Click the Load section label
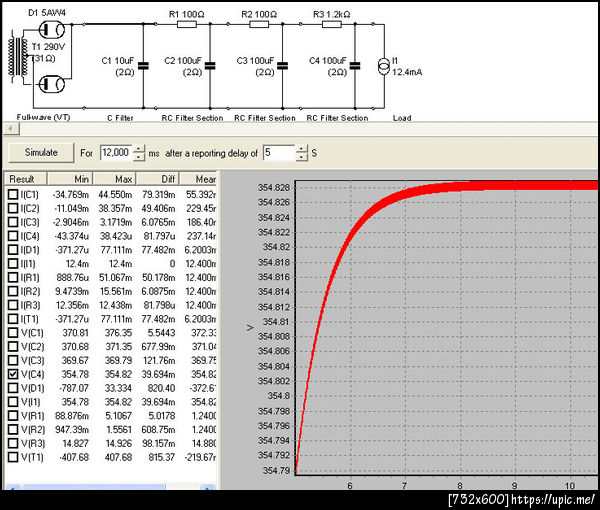 402,118
